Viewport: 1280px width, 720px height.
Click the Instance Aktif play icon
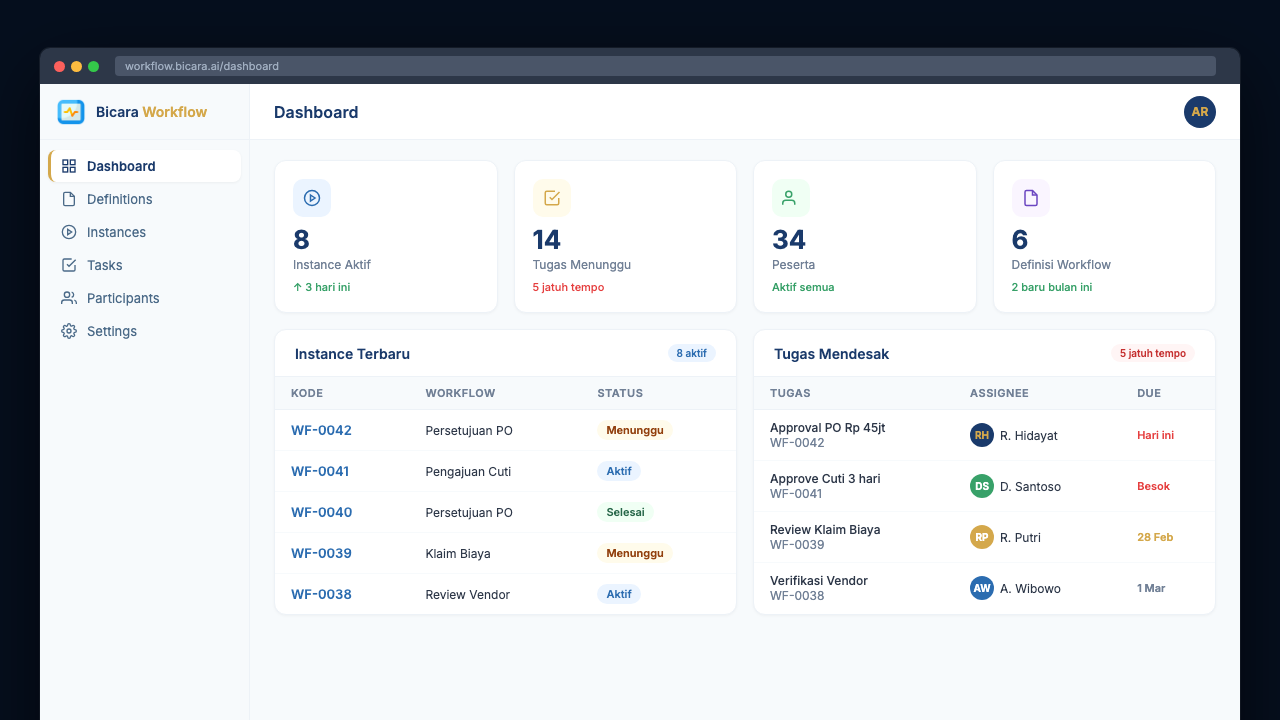311,198
